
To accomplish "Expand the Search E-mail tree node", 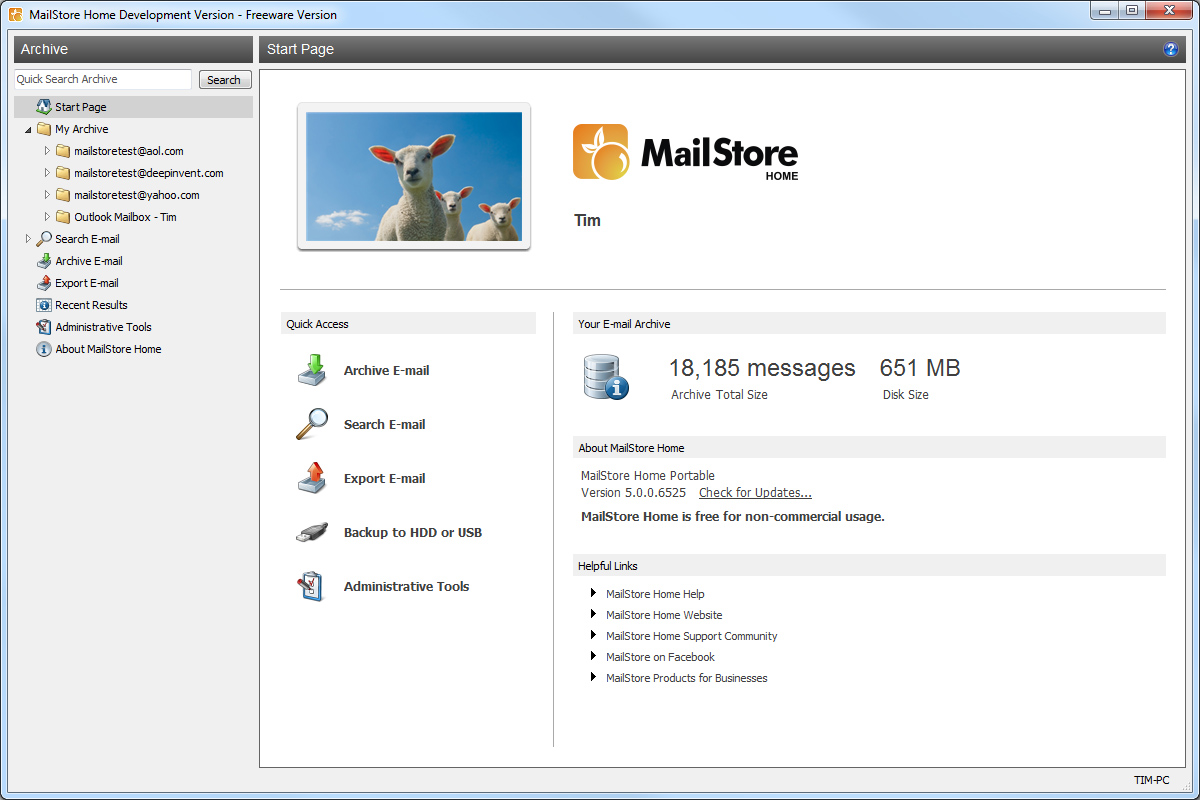I will 28,239.
